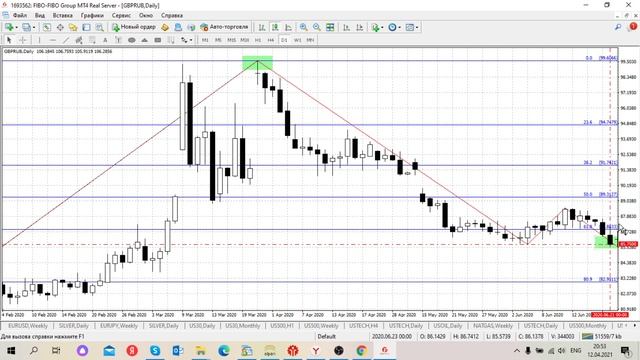This screenshot has height=360, width=640.
Task: Expand the Templates dropdown arrow
Action: (x=417, y=27)
